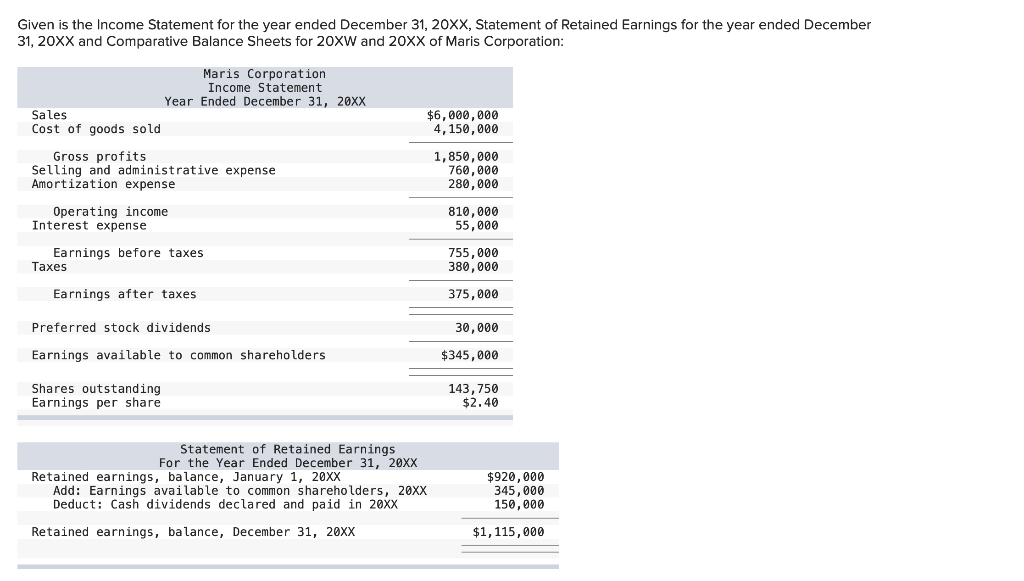
Task: Select the Earnings before taxes label
Action: [128, 252]
